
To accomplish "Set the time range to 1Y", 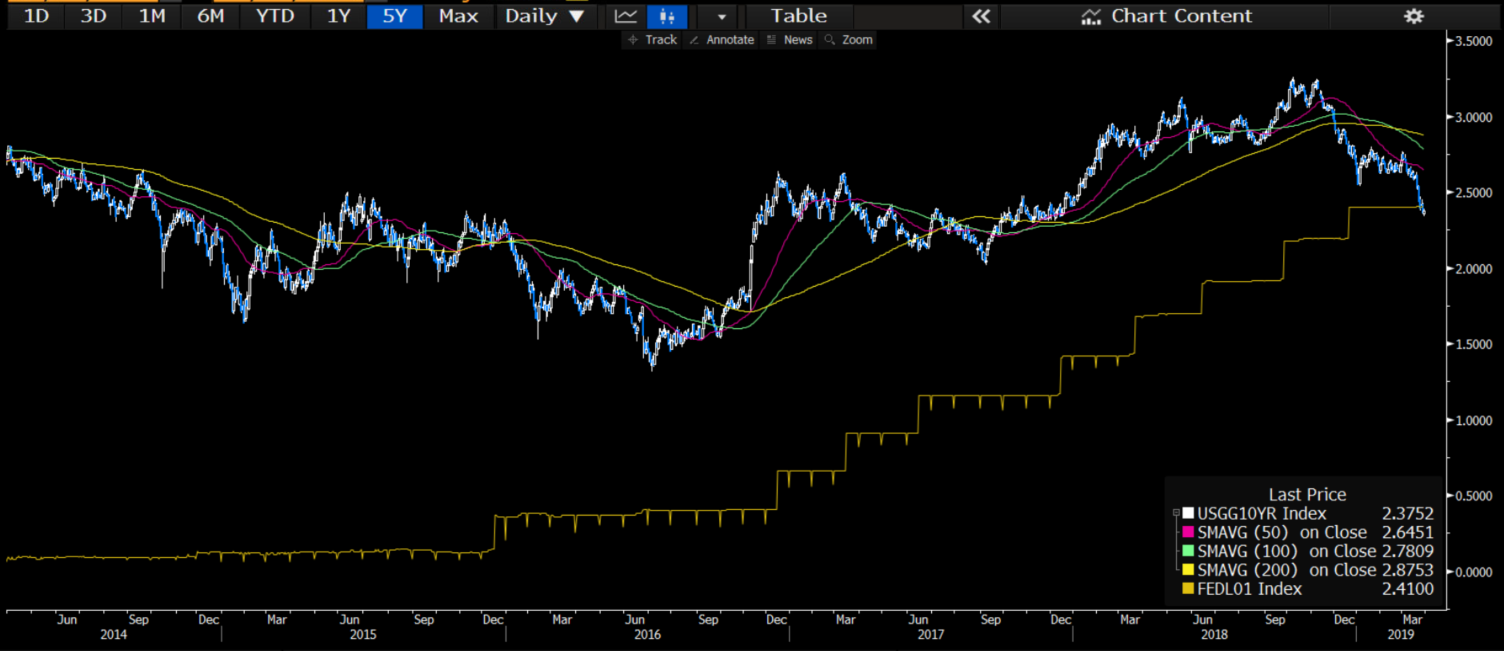I will (x=338, y=16).
